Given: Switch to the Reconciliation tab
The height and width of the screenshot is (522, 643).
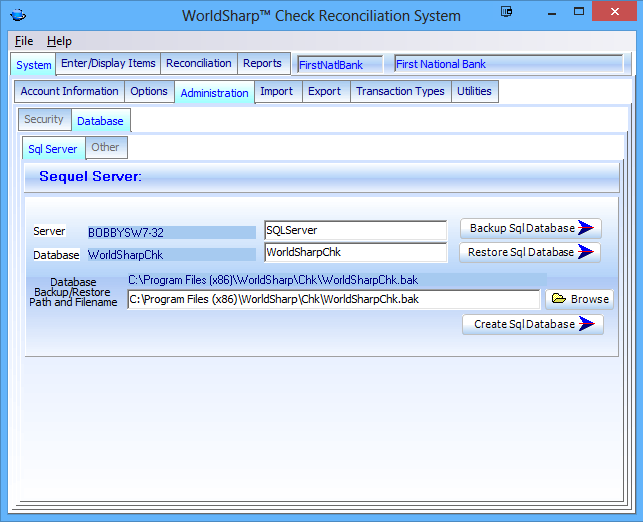Looking at the screenshot, I should (198, 64).
